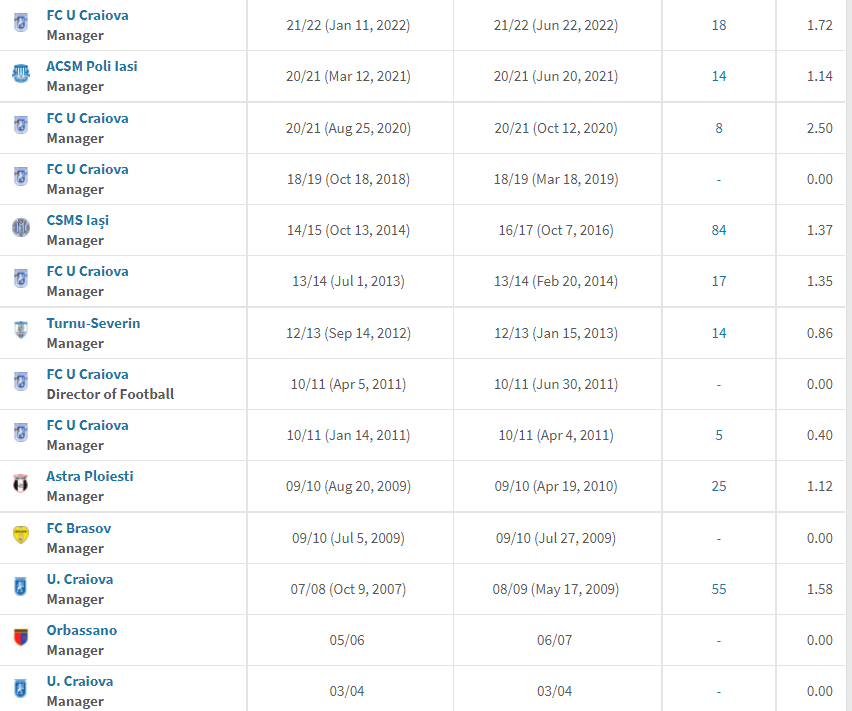The height and width of the screenshot is (711, 852).
Task: Click the FC Brasov yellow crest icon
Action: 21,535
